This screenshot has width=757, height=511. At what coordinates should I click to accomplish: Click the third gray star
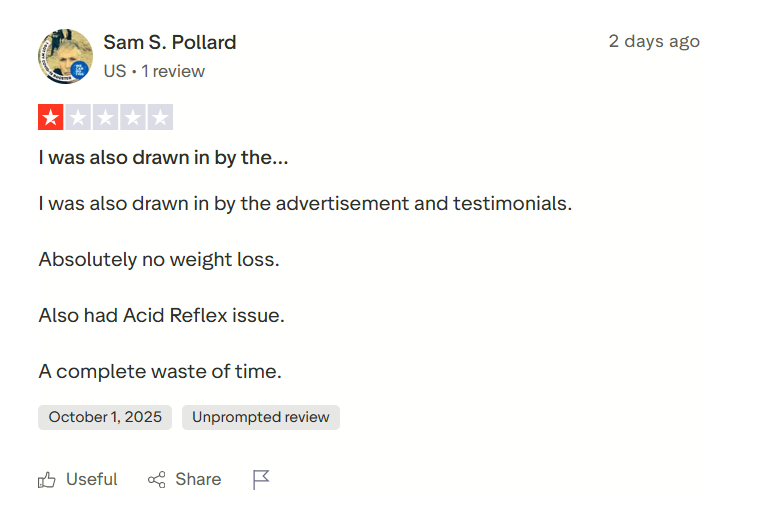pos(105,118)
